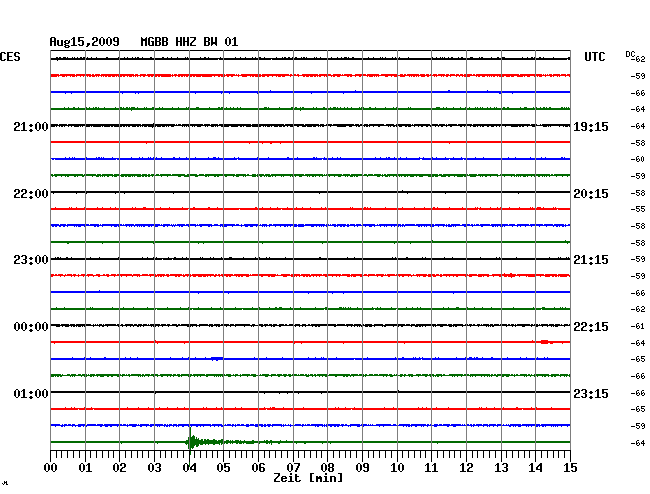Viewport: 650px width, 494px height.
Task: Click the blue burst near minute 05 below 00:00
Action: pyautogui.click(x=217, y=358)
